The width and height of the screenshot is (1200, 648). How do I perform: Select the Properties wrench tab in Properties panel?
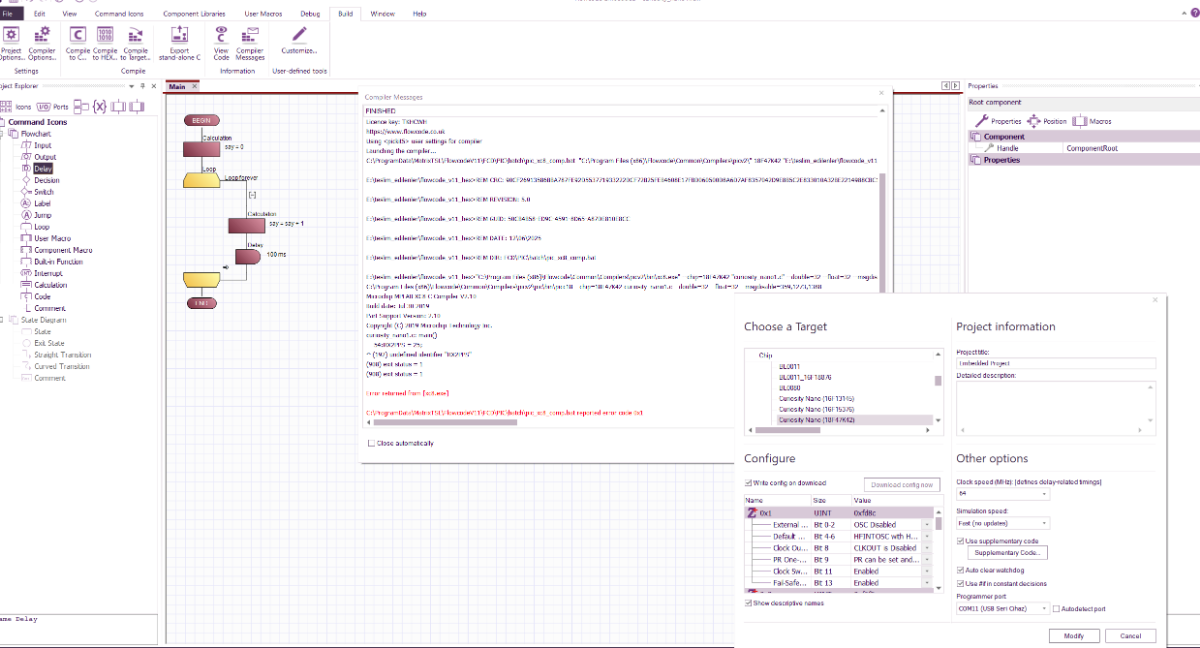(x=999, y=121)
